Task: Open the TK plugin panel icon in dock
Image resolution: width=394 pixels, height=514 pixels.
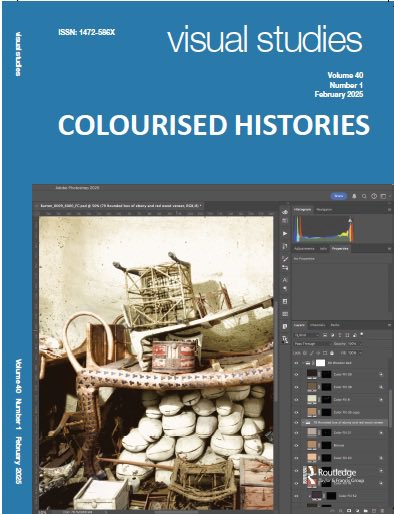Action: pos(285,340)
